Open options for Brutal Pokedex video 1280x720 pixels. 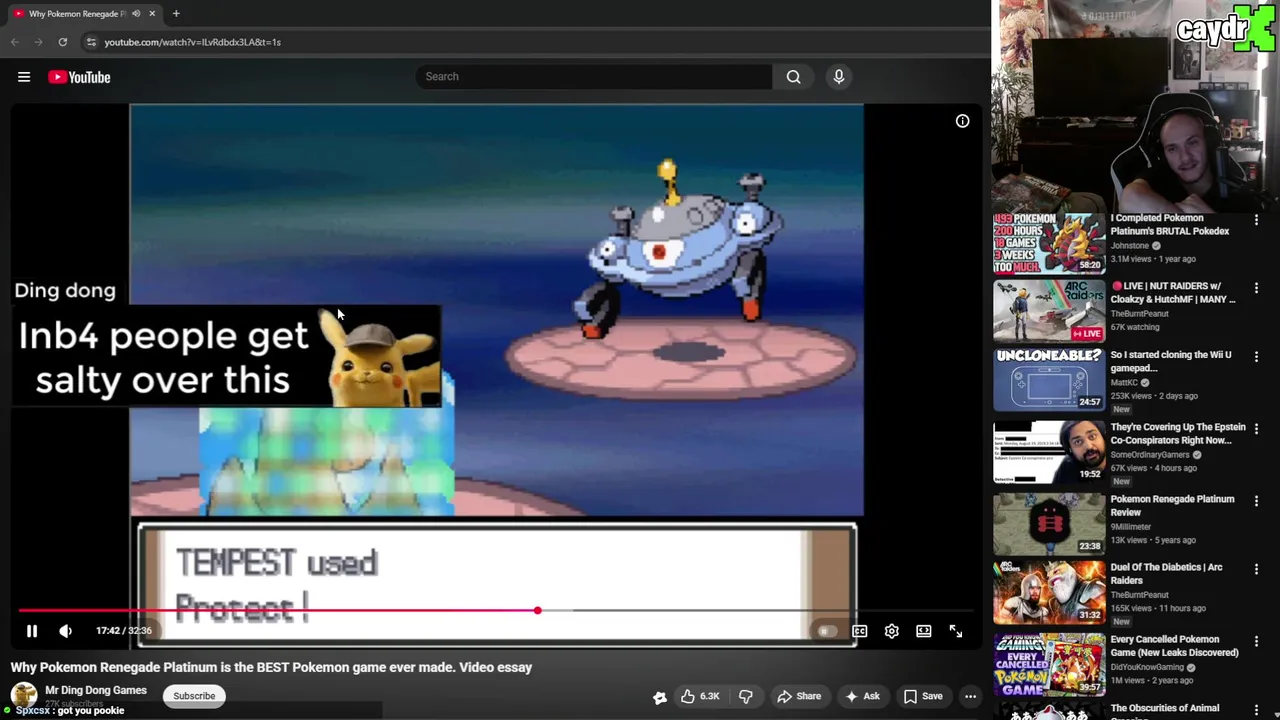[x=1257, y=220]
